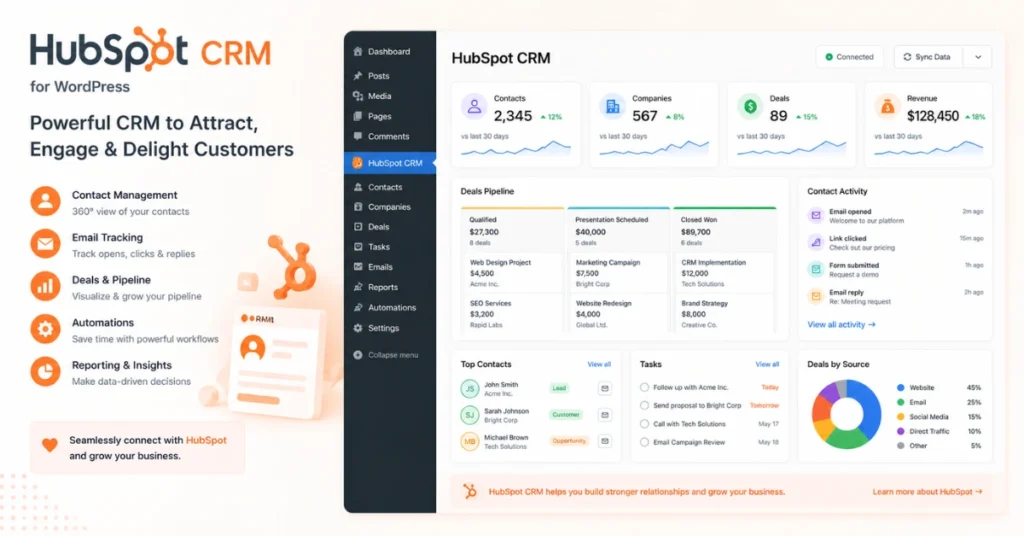Click the CRM Implementation deal card

pyautogui.click(x=724, y=273)
